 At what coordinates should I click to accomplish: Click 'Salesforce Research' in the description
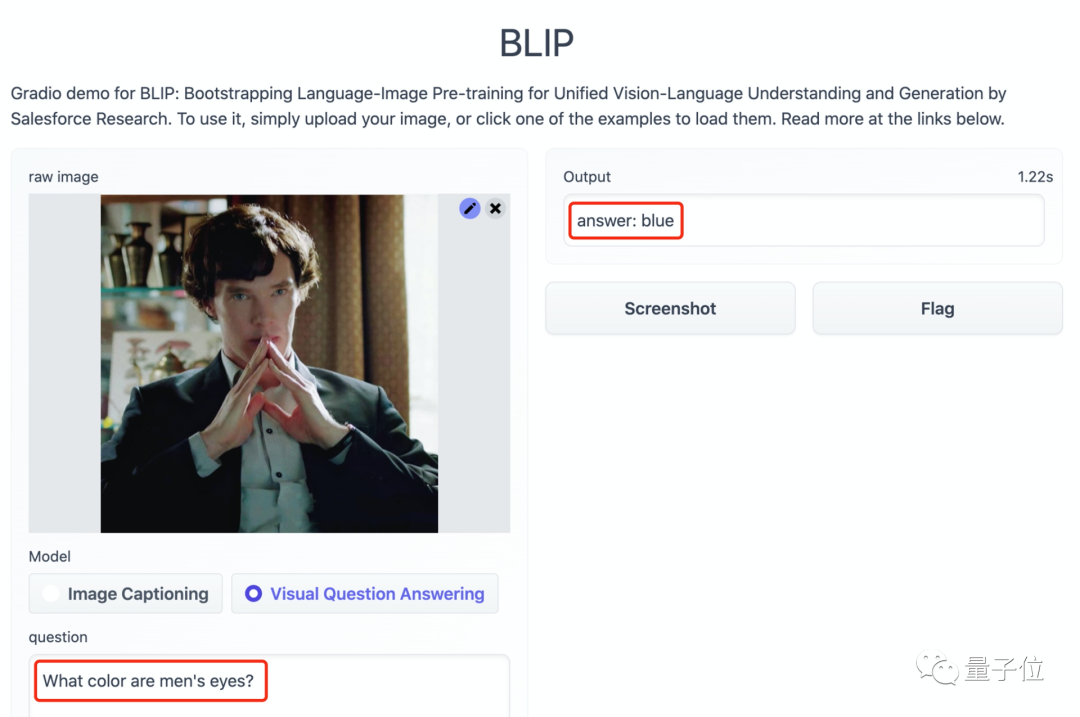pos(90,119)
